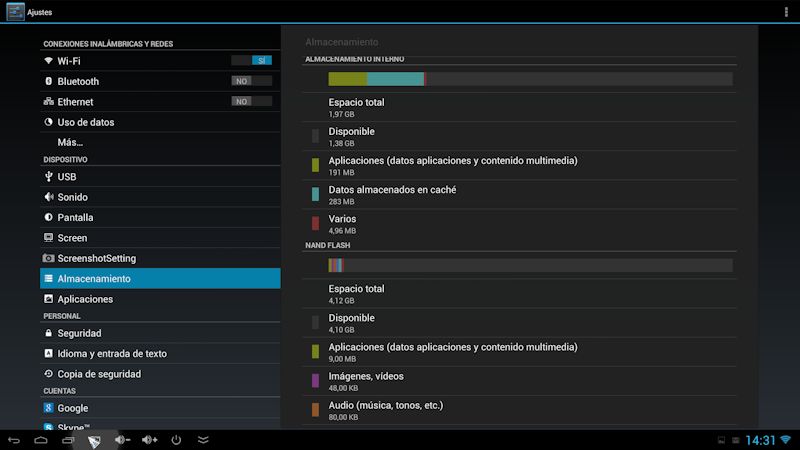The image size is (800, 450).
Task: Click the orange Audio color swatch
Action: 315,409
